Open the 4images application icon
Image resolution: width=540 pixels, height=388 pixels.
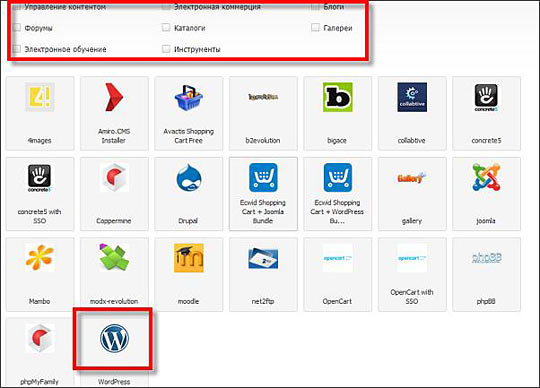point(40,97)
